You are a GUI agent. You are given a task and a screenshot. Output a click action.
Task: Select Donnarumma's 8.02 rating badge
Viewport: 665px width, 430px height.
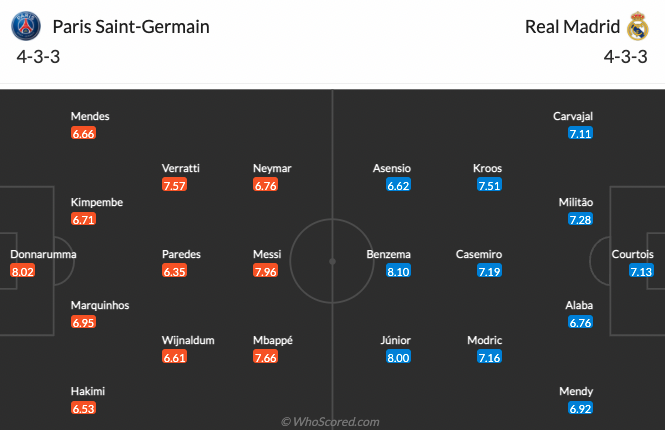click(22, 271)
